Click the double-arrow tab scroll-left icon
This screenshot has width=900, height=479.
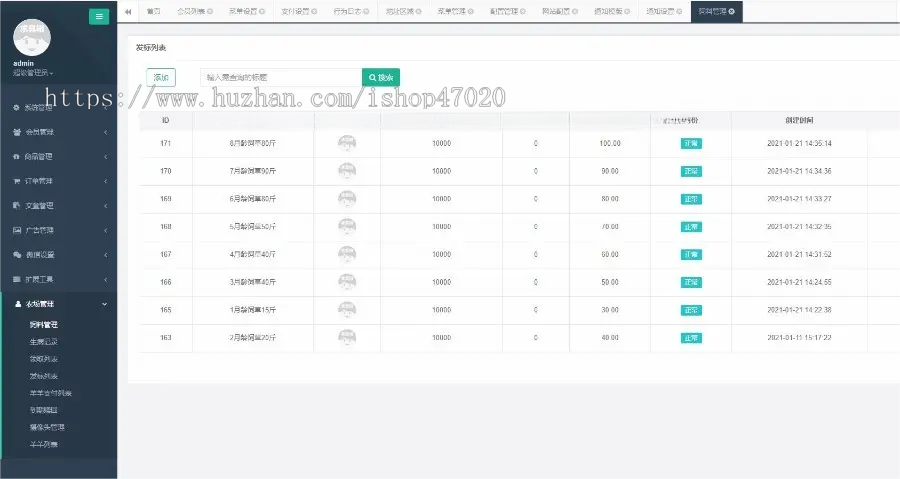[x=128, y=11]
